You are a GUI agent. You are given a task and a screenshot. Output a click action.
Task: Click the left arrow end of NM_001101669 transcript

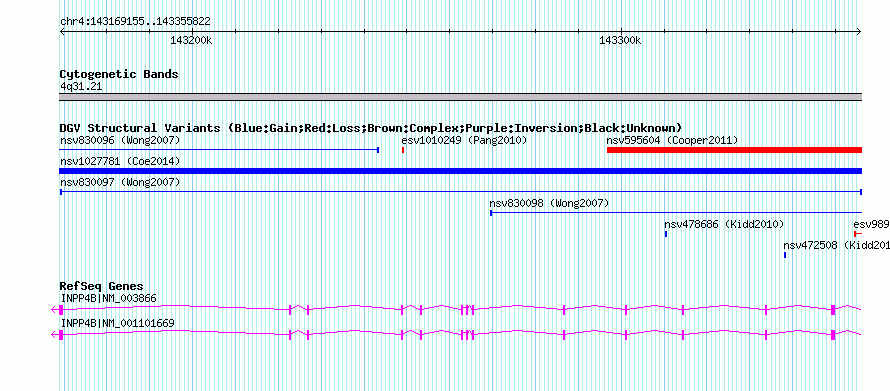pyautogui.click(x=54, y=334)
